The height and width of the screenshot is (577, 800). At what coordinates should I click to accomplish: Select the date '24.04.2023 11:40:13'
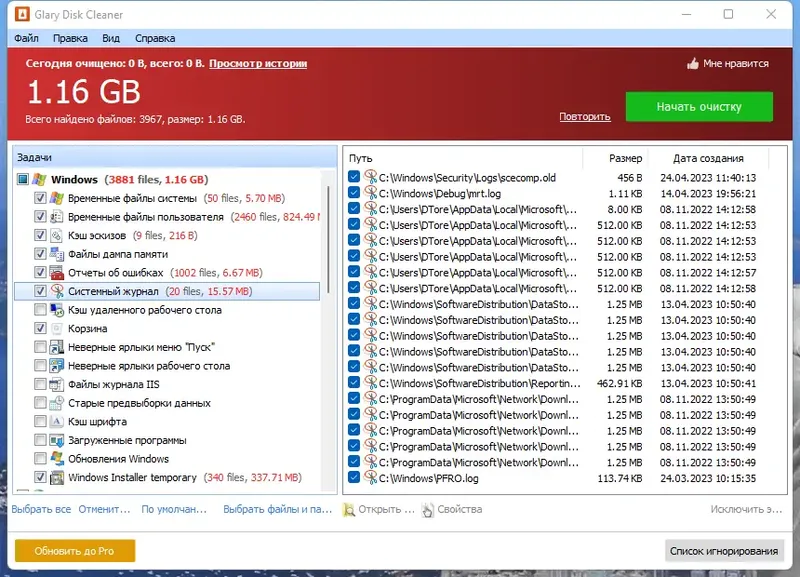pyautogui.click(x=708, y=178)
